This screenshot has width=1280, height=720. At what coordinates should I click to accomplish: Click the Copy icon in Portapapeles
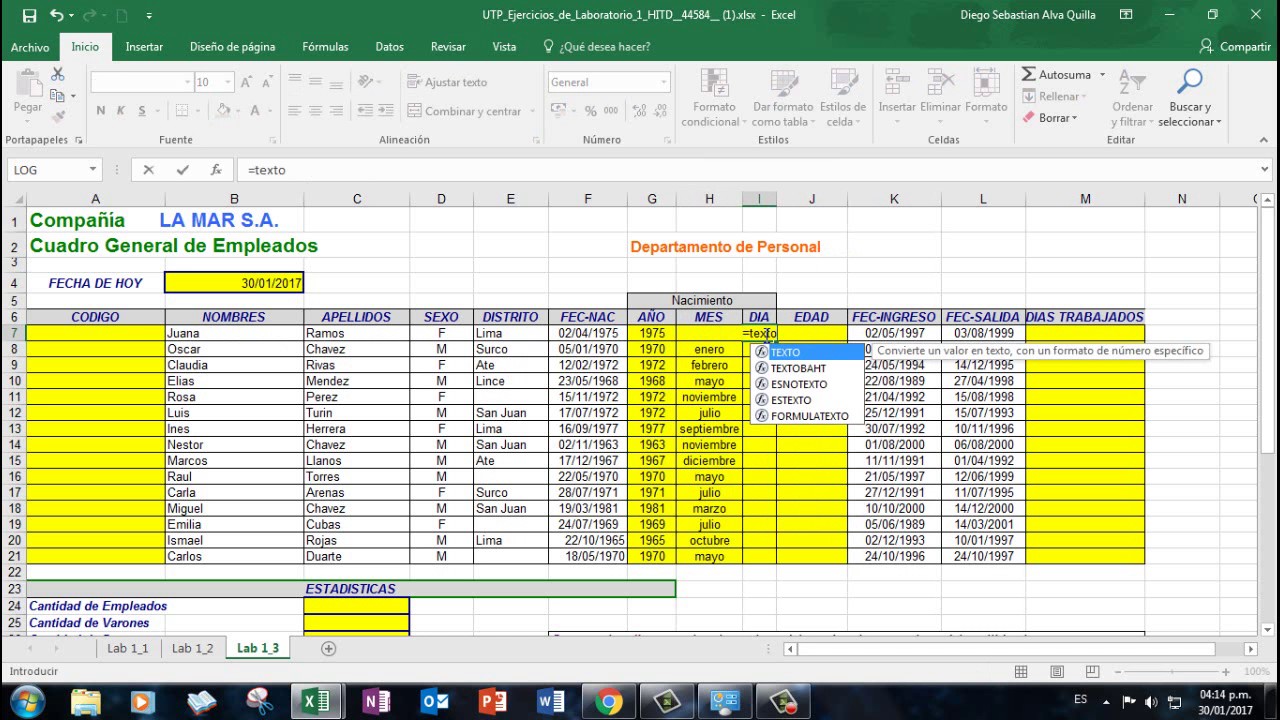pyautogui.click(x=58, y=95)
